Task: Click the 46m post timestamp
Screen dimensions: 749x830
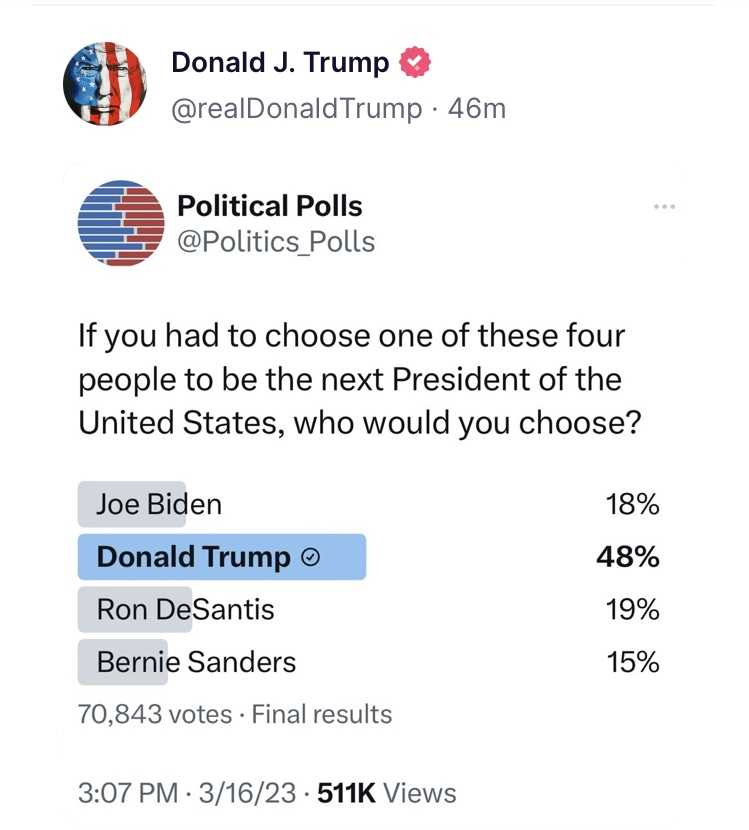Action: 477,108
